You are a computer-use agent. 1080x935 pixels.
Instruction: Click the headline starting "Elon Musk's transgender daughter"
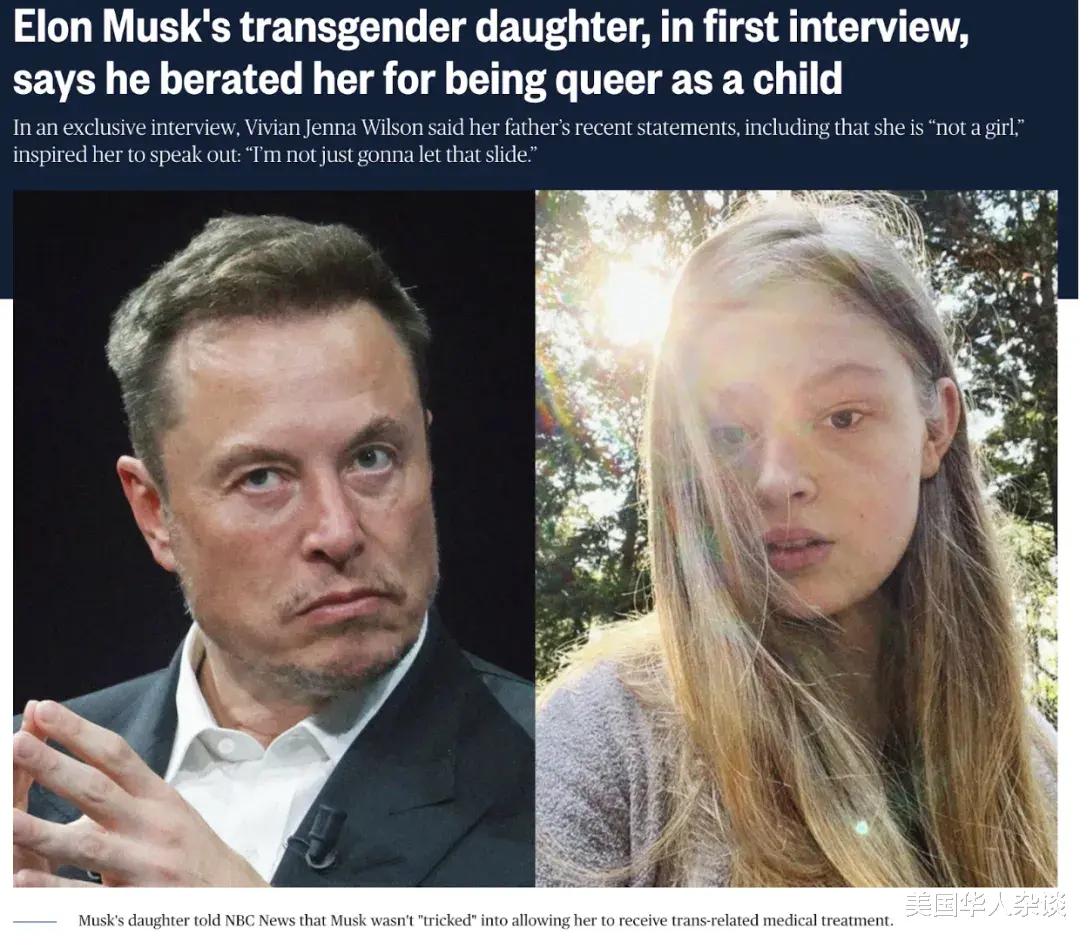[490, 53]
